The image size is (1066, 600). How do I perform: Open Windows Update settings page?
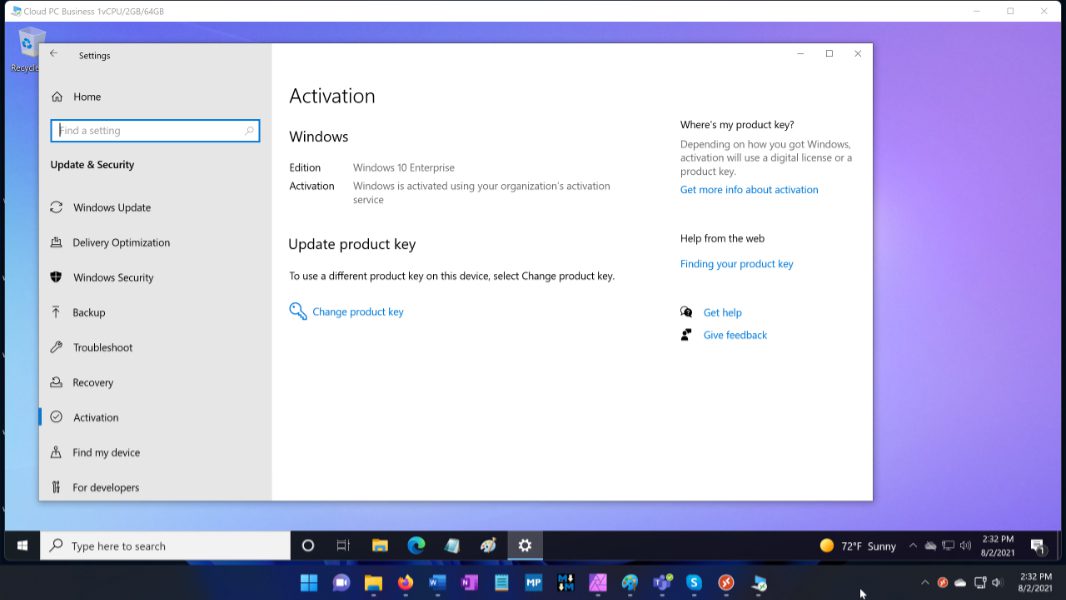pos(111,208)
